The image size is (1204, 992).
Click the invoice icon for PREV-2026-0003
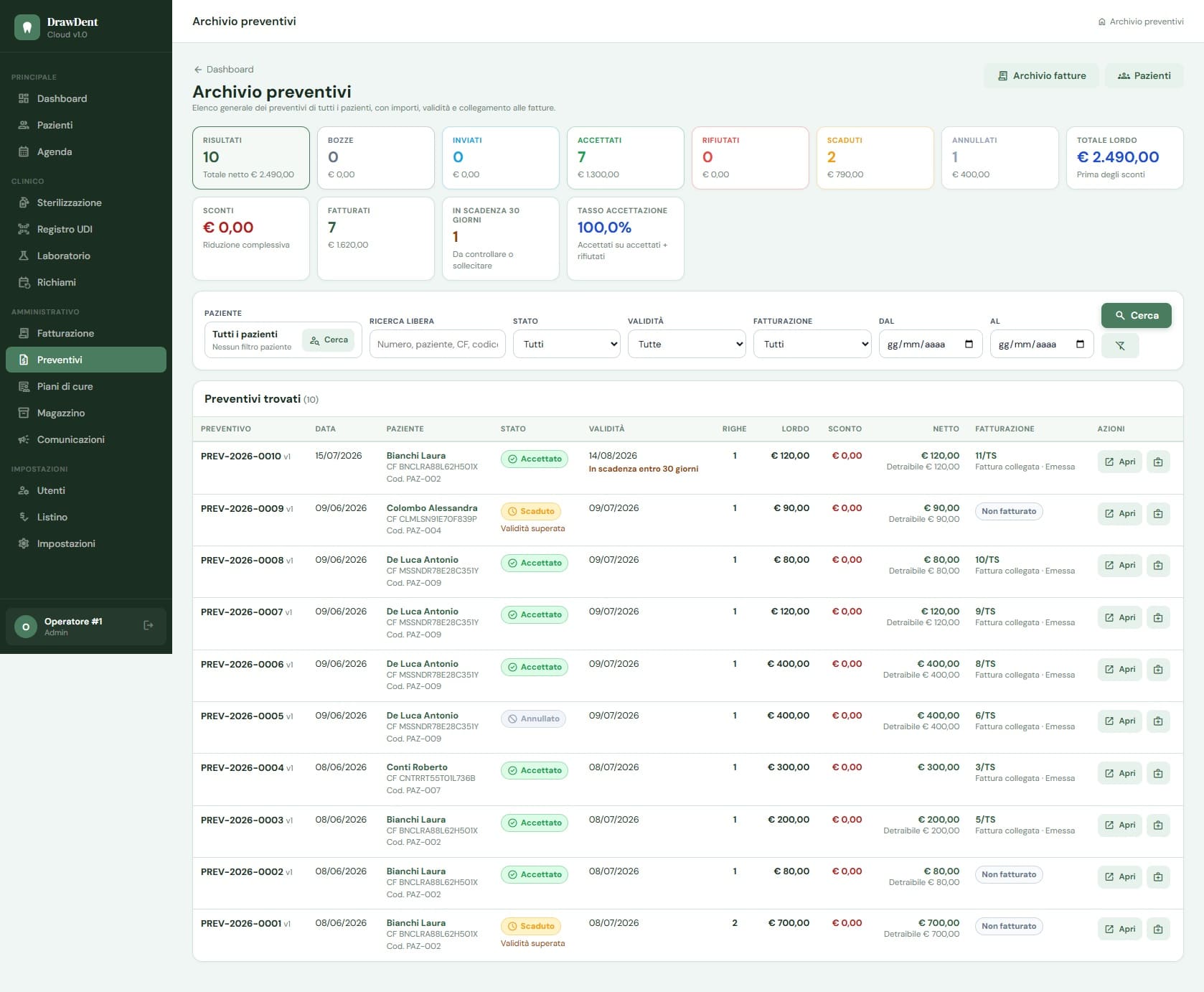point(1158,825)
